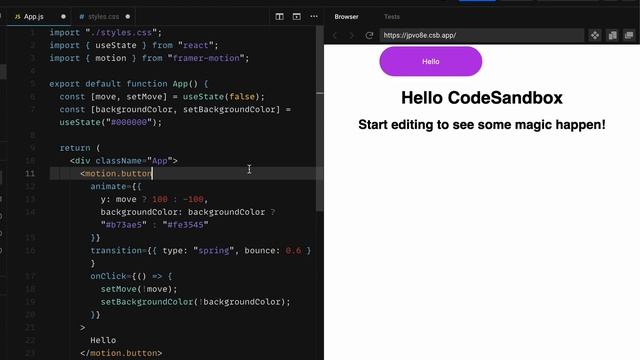Click 'Start editing to see some magic happen!' text

point(482,125)
